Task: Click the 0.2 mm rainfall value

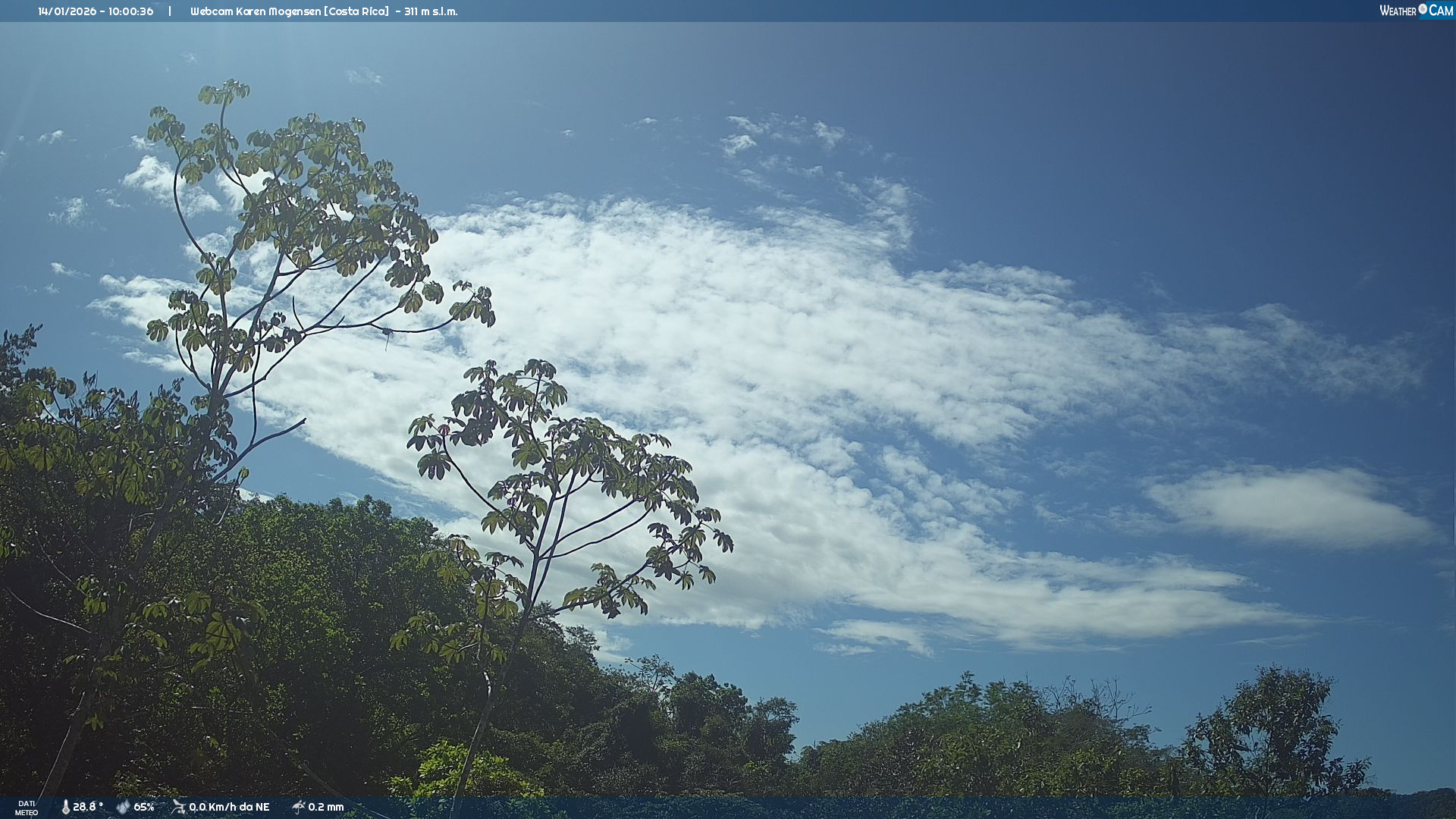Action: [x=326, y=808]
